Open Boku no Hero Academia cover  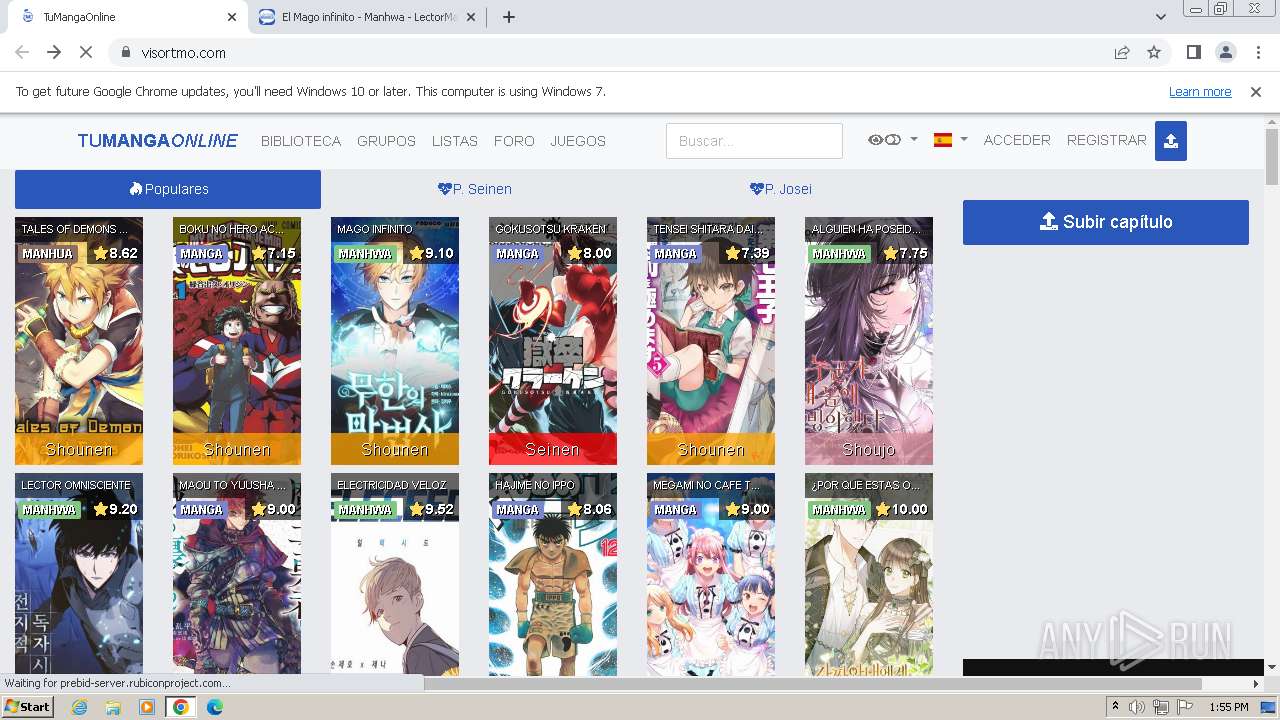click(237, 341)
